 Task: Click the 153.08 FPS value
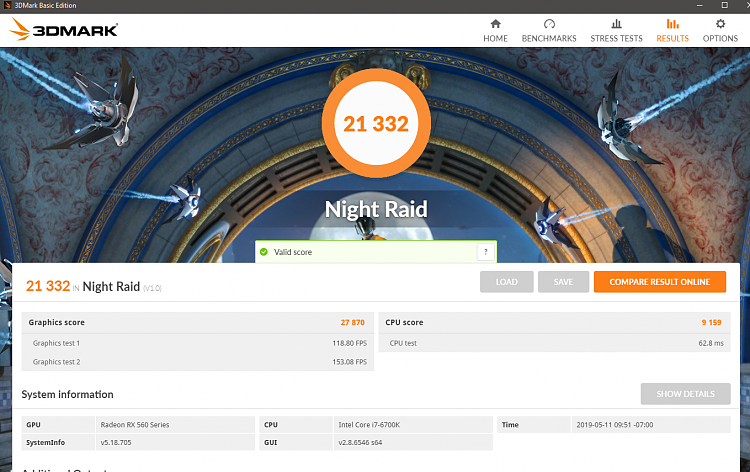click(350, 362)
